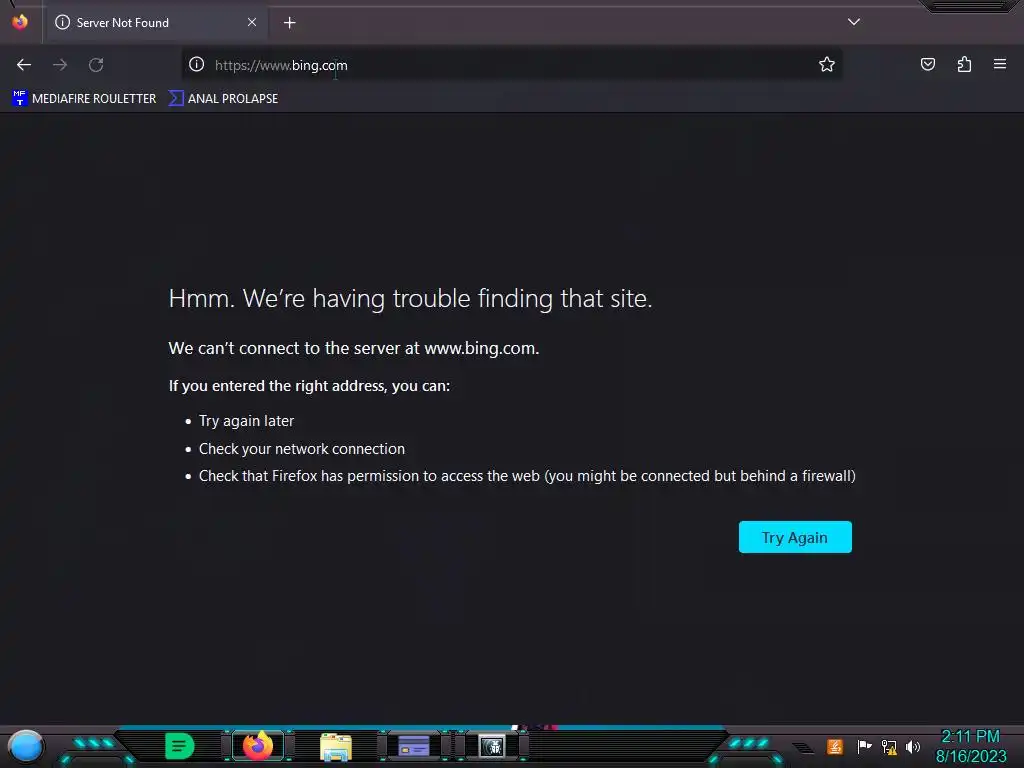Expand the list all tabs dropdown
The image size is (1024, 768).
(854, 22)
